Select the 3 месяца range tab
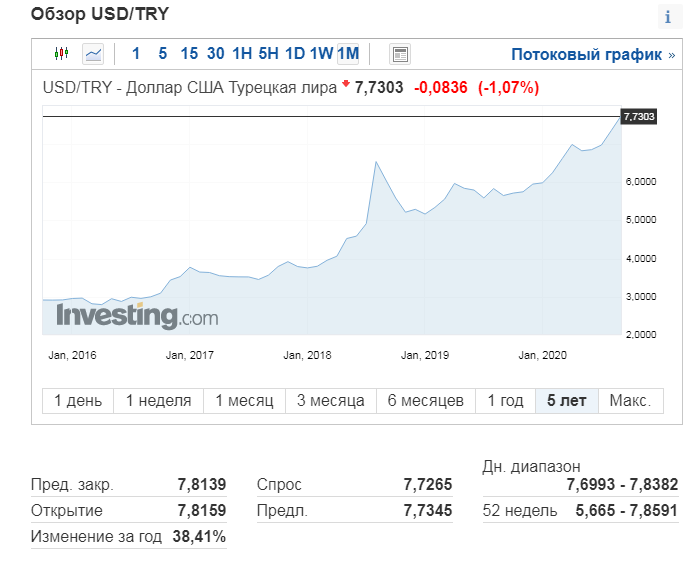The image size is (691, 577). coord(331,401)
